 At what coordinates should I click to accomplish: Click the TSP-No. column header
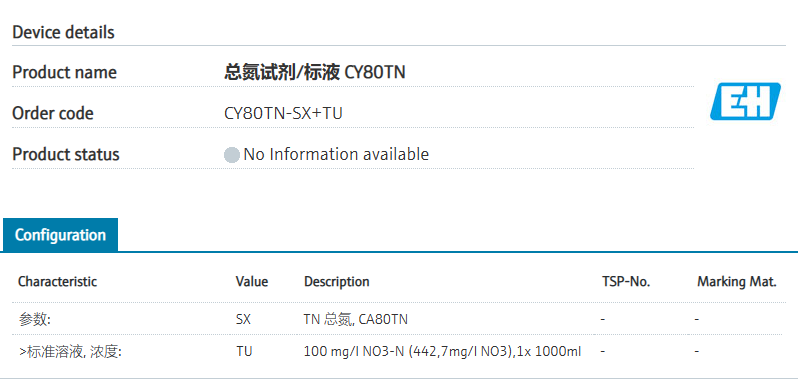pyautogui.click(x=626, y=282)
